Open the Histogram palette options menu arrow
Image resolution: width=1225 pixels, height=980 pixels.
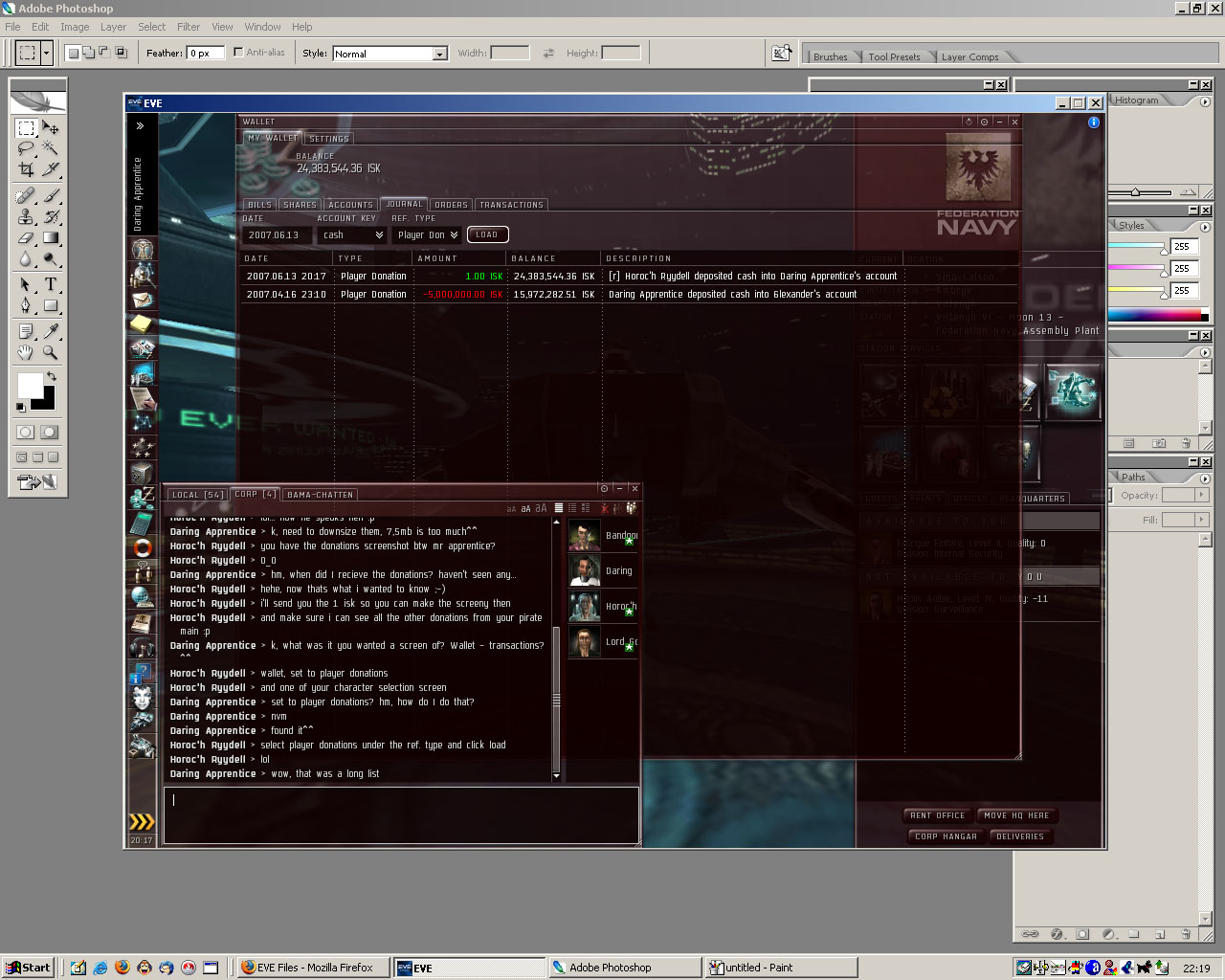click(x=1205, y=101)
